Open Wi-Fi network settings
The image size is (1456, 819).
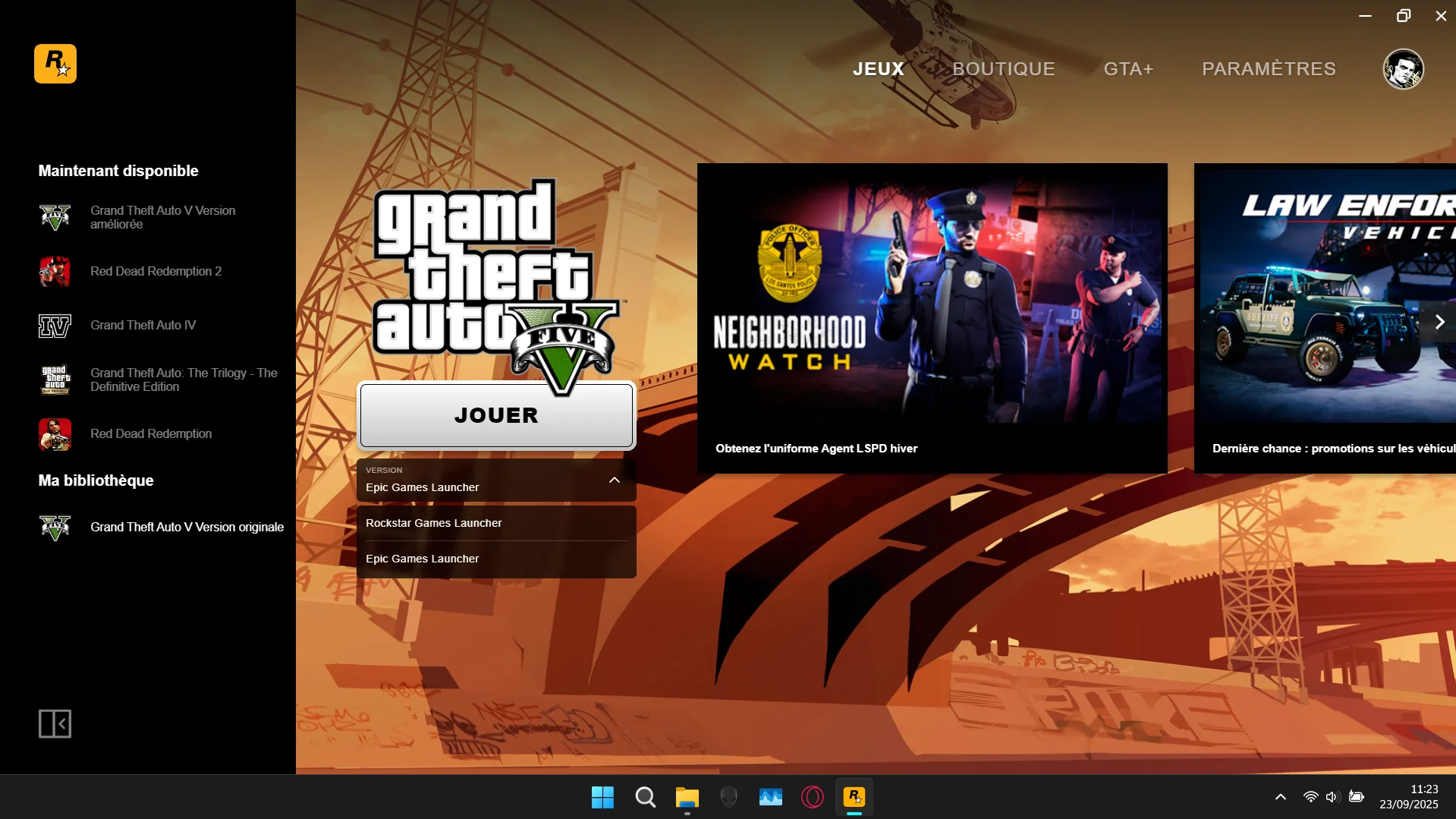click(x=1310, y=797)
